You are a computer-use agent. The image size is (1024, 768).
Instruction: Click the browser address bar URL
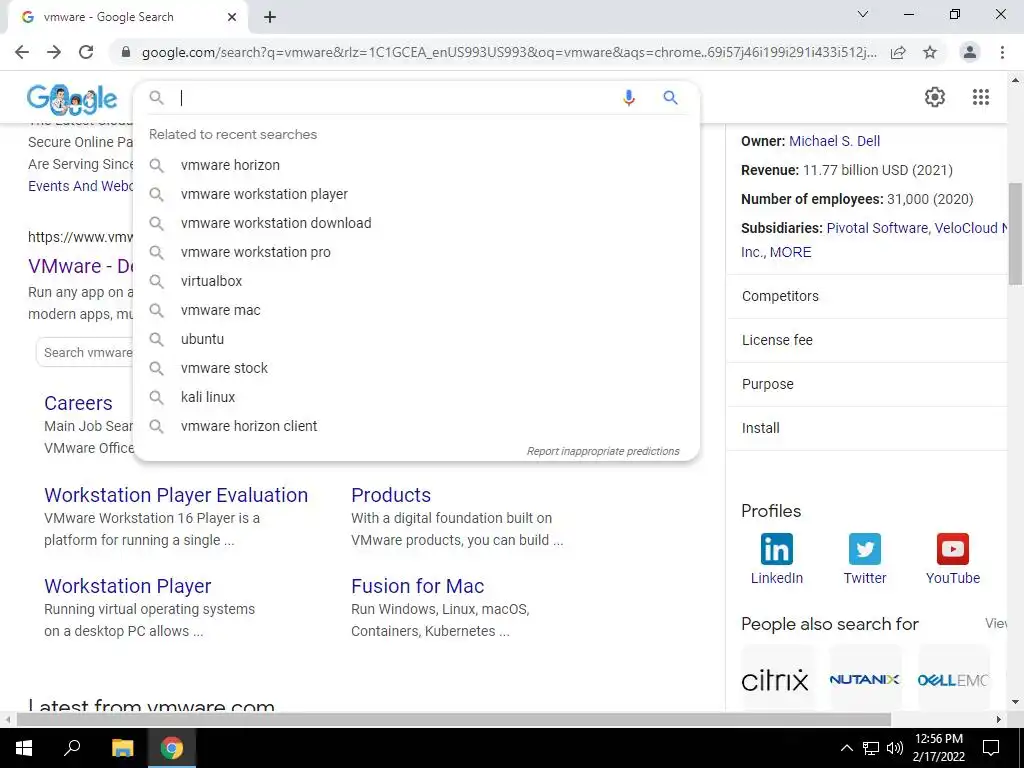click(509, 52)
